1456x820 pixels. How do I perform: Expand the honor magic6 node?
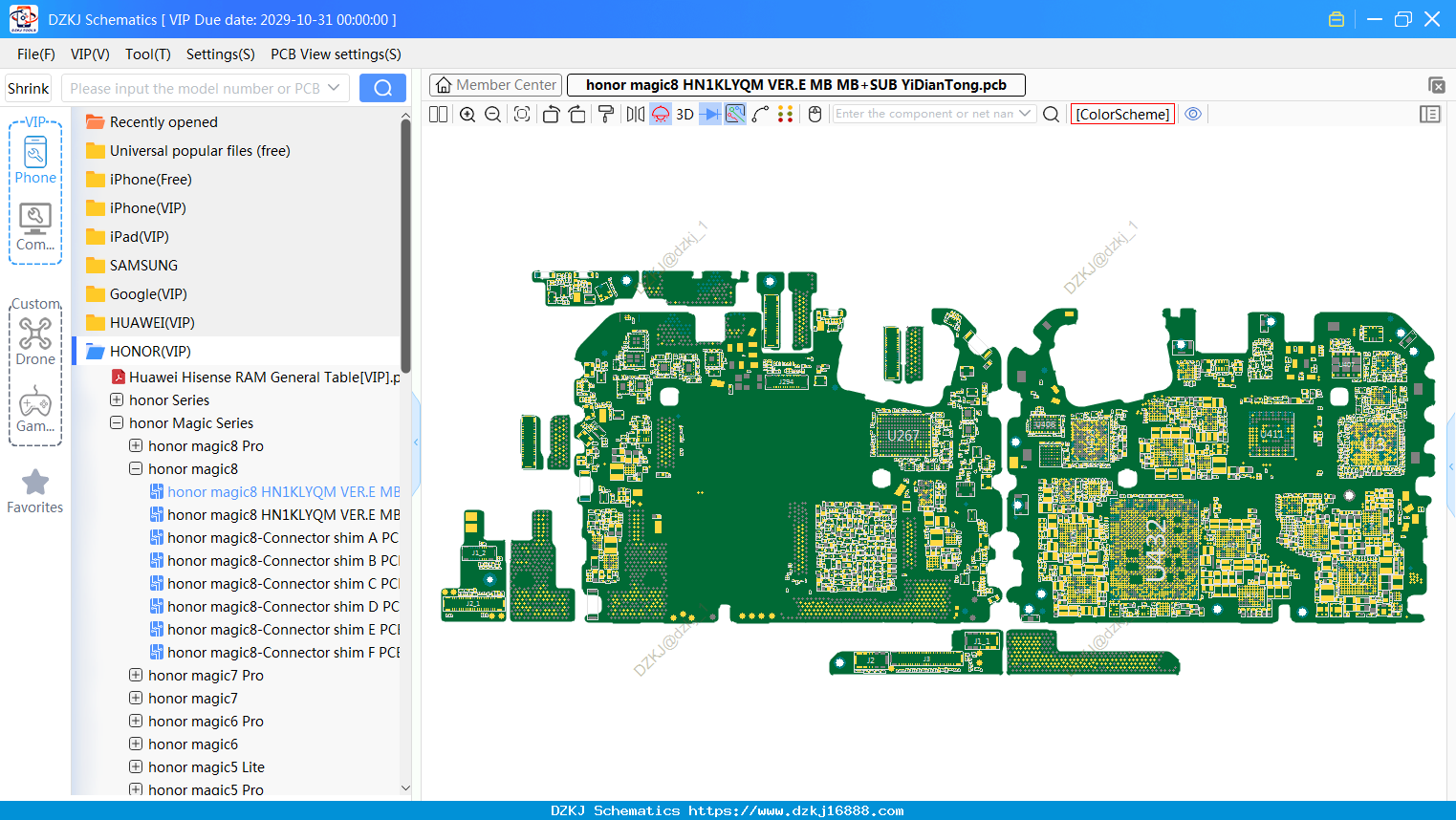[136, 744]
